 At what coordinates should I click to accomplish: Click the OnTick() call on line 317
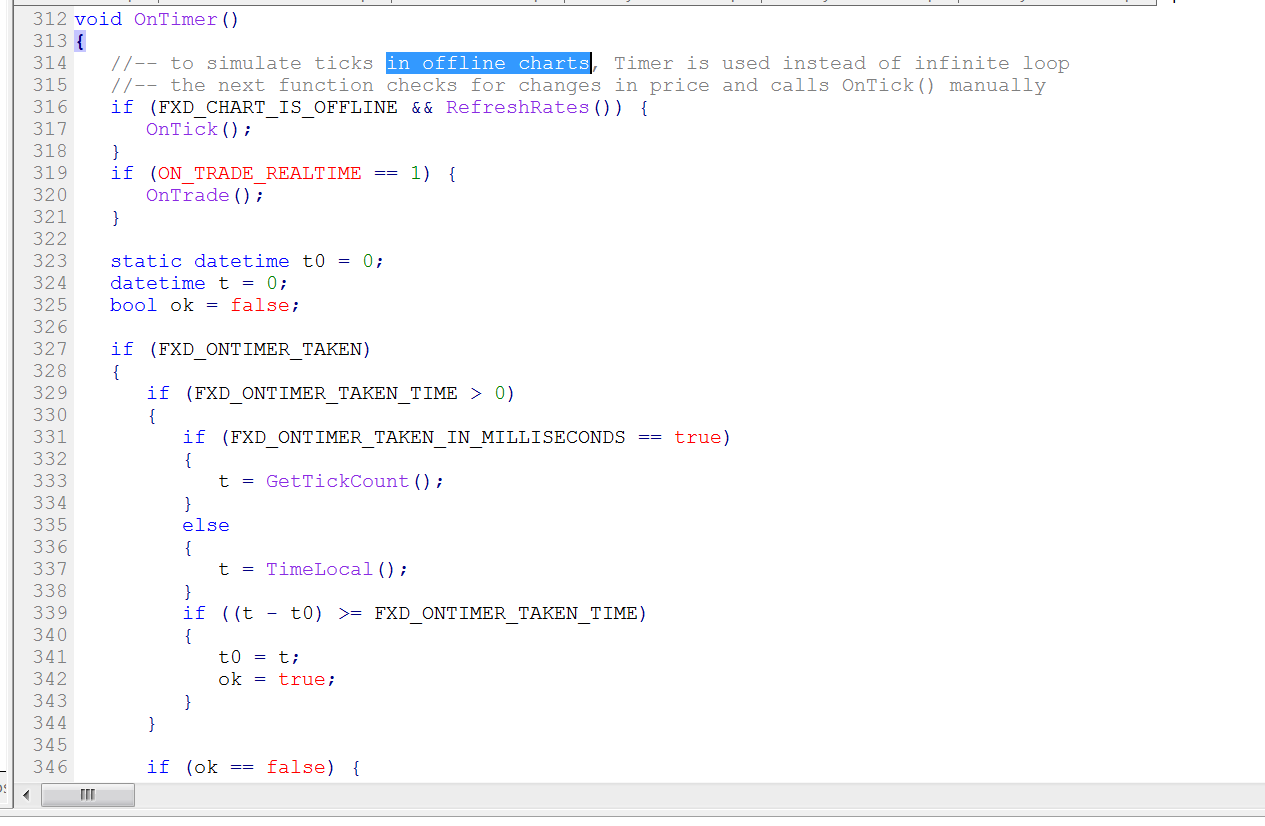coord(199,129)
